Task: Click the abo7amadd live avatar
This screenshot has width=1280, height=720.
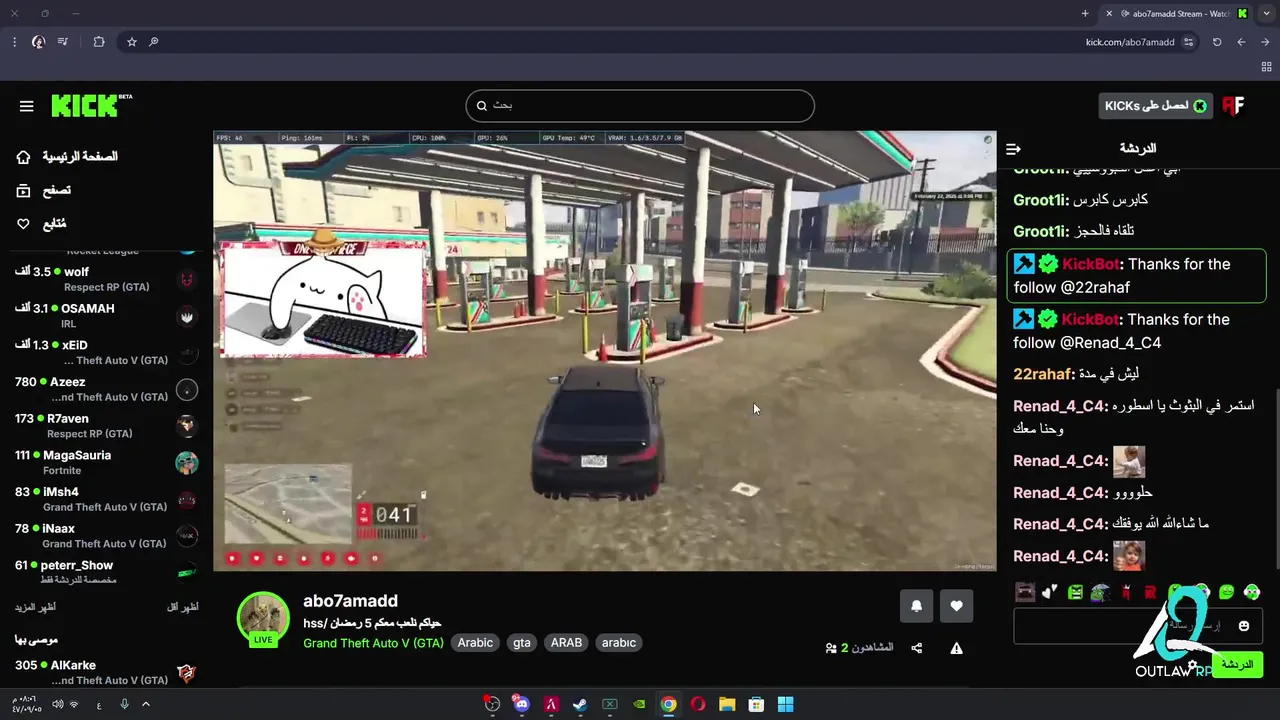Action: coord(263,619)
